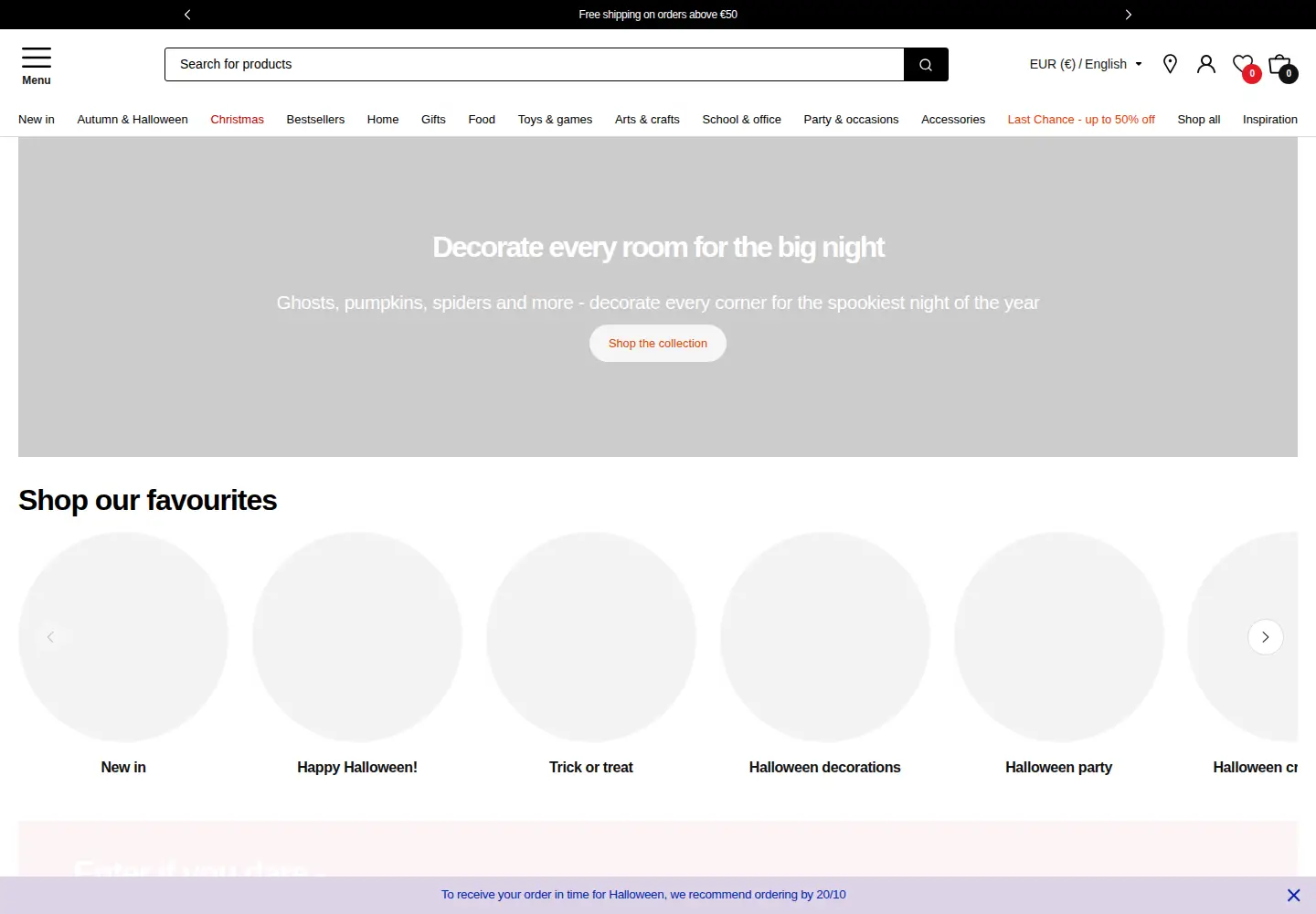Screen dimensions: 1316x914
Task: Browse the Accessories category
Action: click(x=953, y=120)
